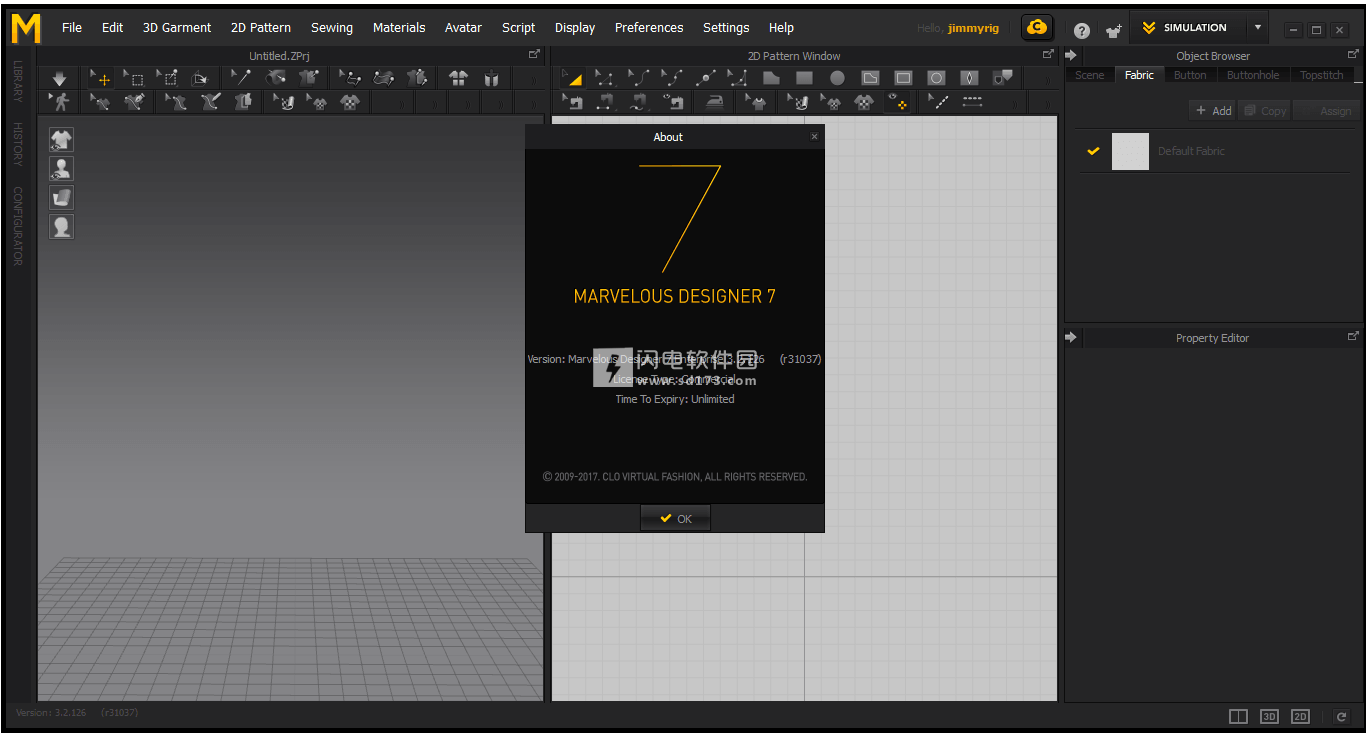
Task: Select the Edit Curvature tool in 2D toolbar
Action: click(x=638, y=78)
